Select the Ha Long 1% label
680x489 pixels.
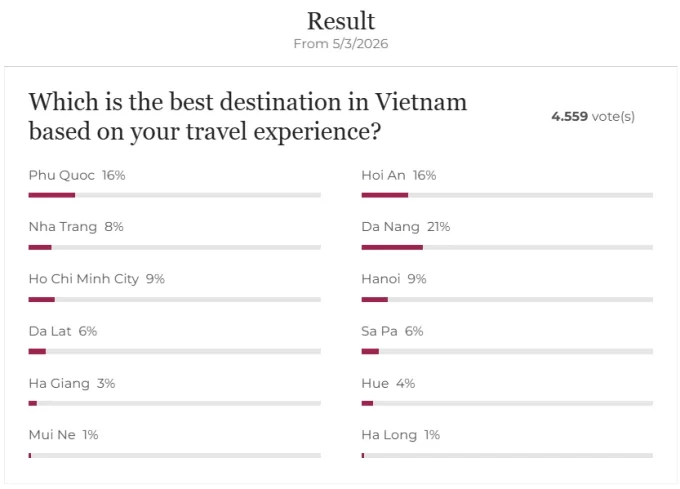(400, 435)
